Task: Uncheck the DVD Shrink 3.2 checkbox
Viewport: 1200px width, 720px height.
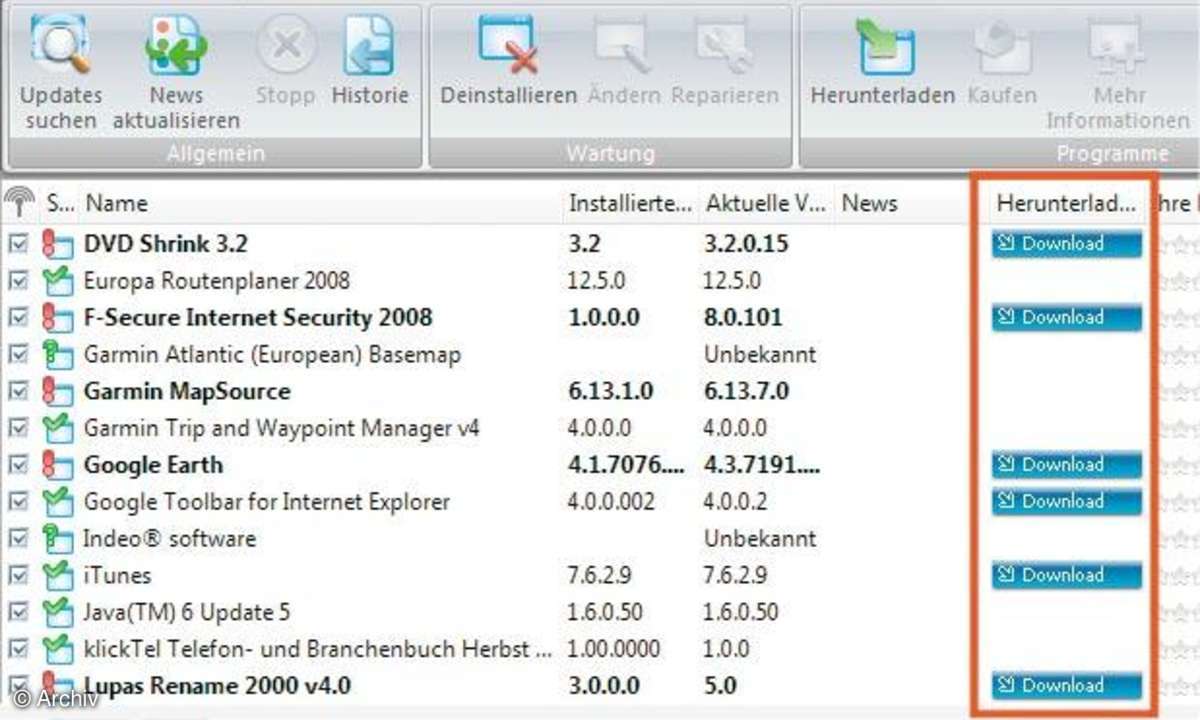Action: point(19,244)
